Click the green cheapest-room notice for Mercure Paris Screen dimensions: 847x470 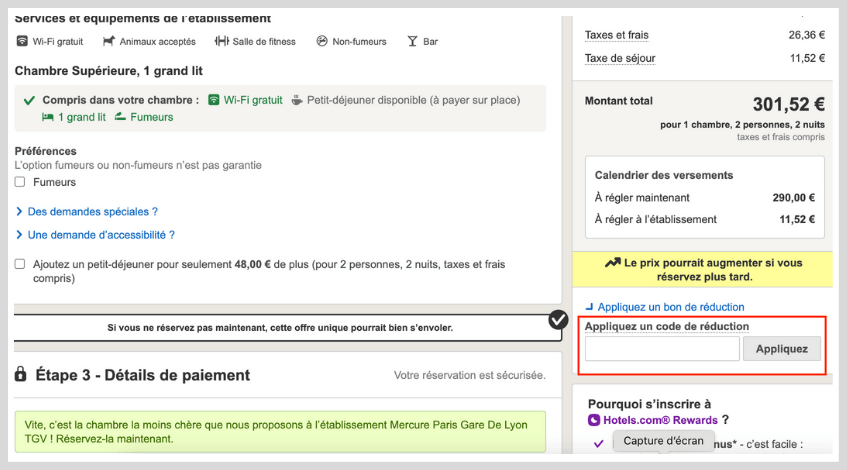[280, 432]
